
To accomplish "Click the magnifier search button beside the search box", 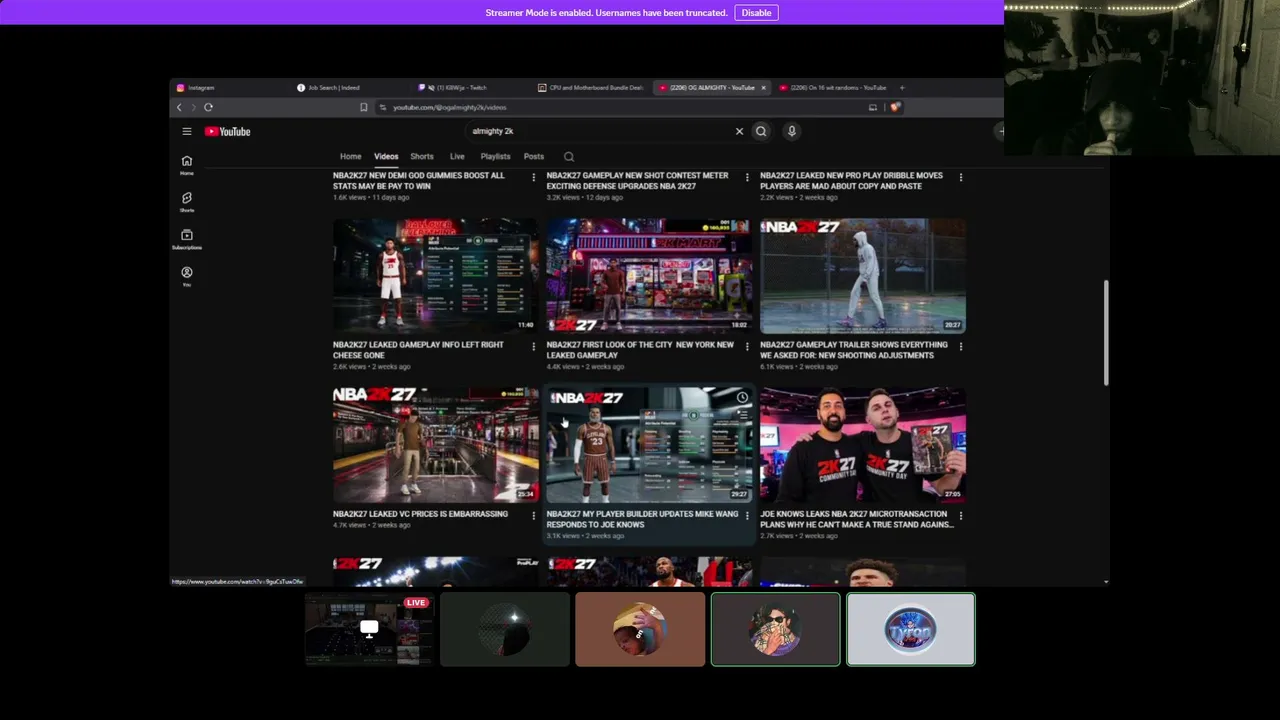I will [x=761, y=131].
